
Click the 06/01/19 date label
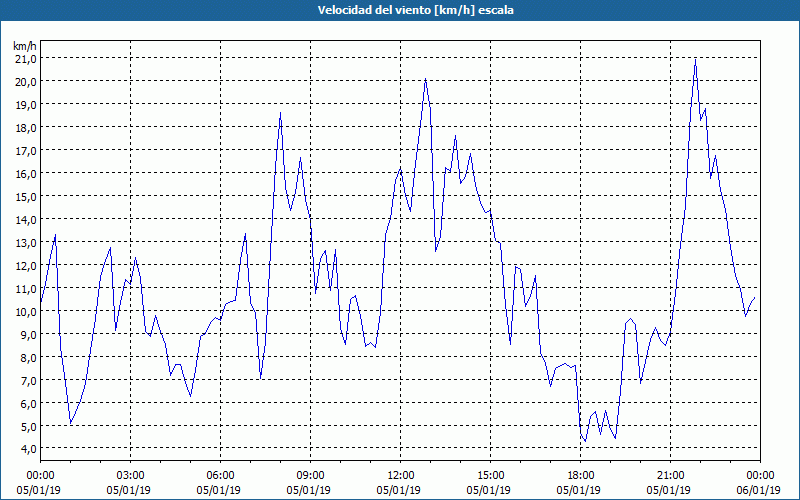point(759,490)
